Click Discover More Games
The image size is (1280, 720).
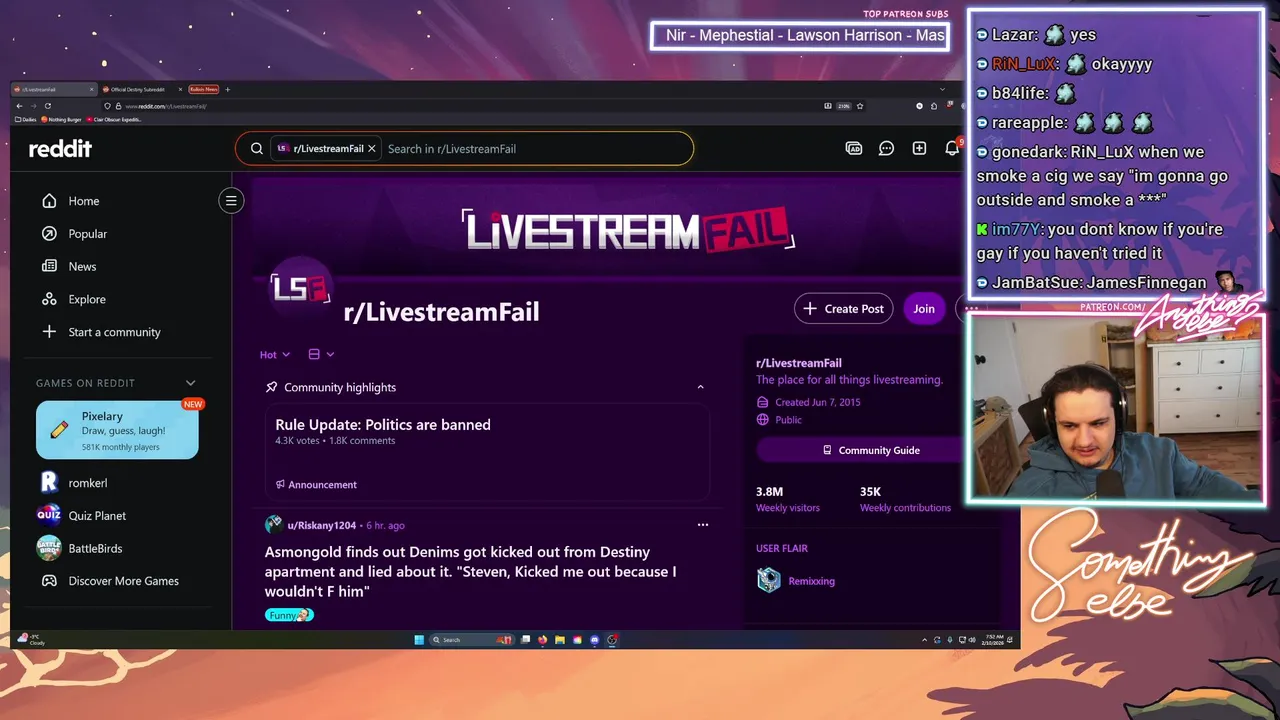coord(123,581)
